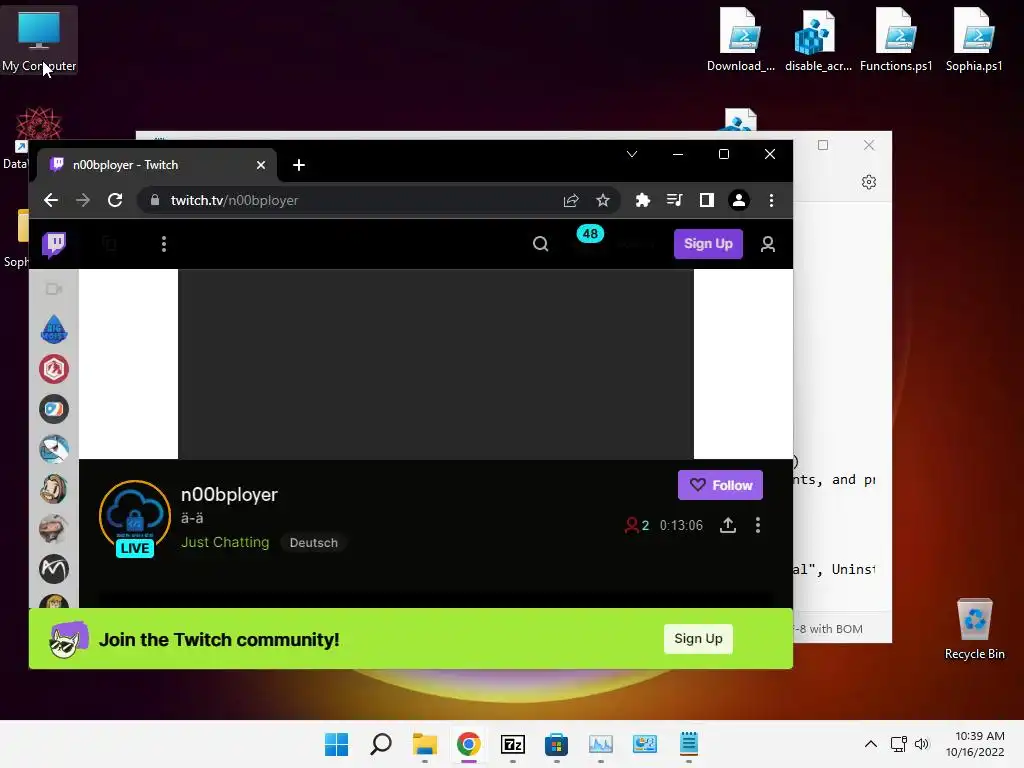Open volume control in system tray
Image resolution: width=1024 pixels, height=768 pixels.
click(x=921, y=744)
